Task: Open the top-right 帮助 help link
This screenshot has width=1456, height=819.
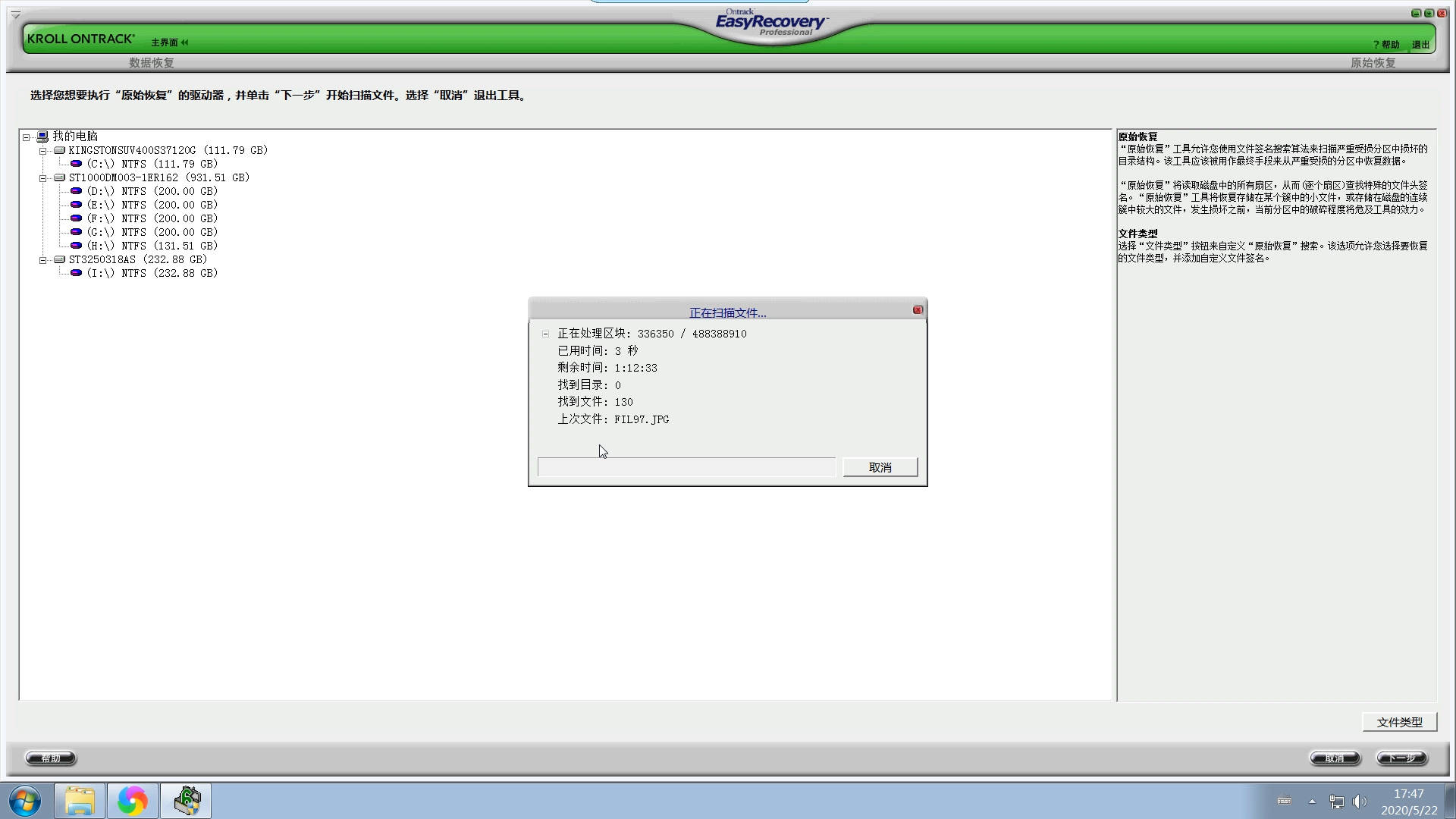Action: pos(1386,45)
